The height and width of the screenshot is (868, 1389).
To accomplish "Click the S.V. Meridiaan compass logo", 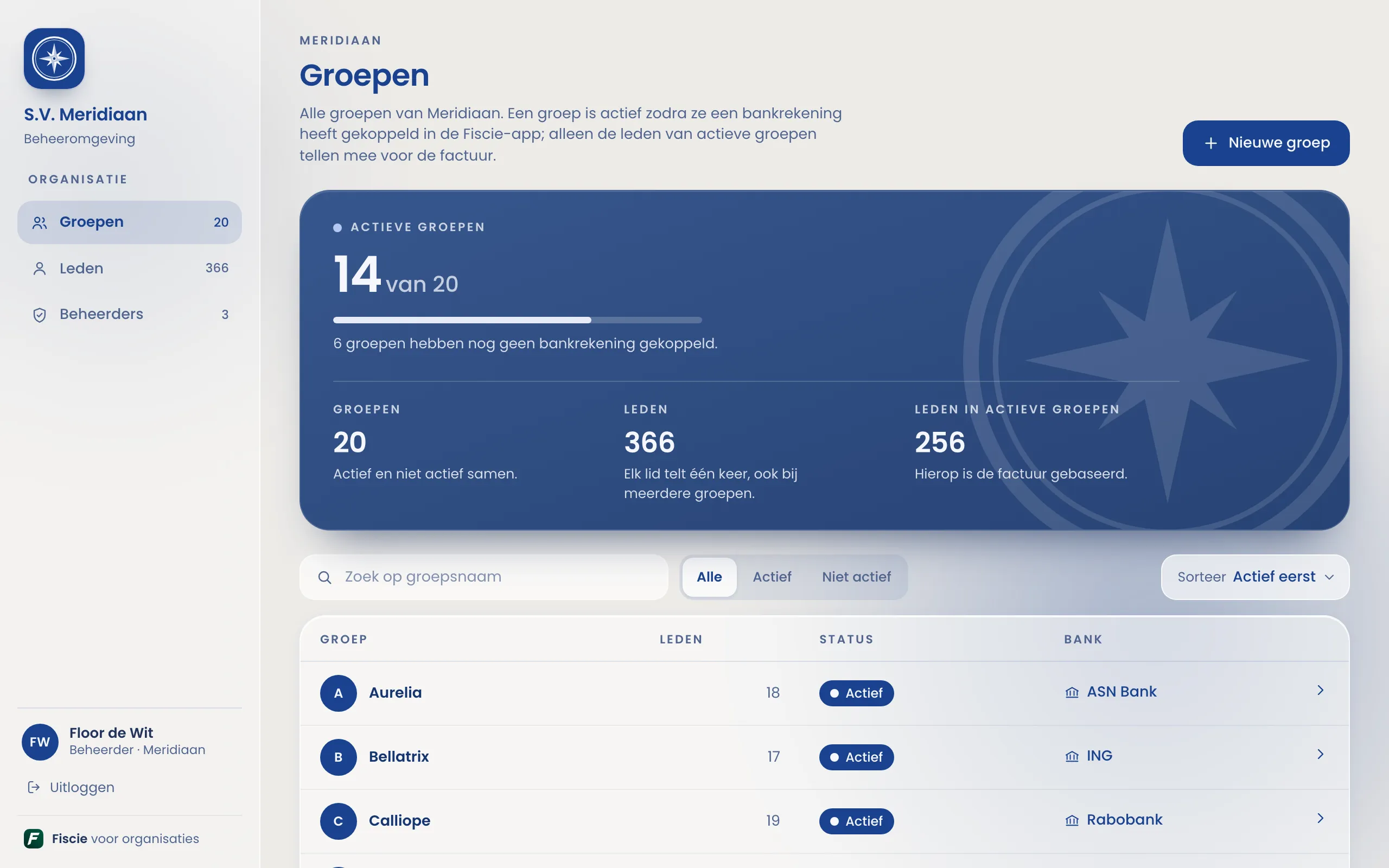I will [54, 59].
